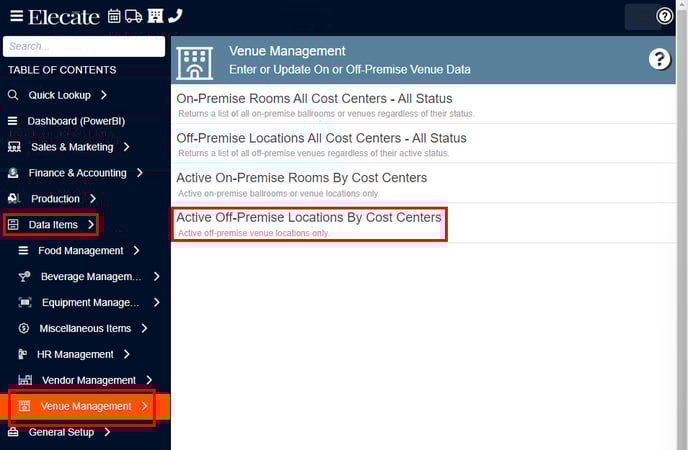The width and height of the screenshot is (688, 450).
Task: Click the Quick Lookup magnifier icon
Action: point(13,95)
